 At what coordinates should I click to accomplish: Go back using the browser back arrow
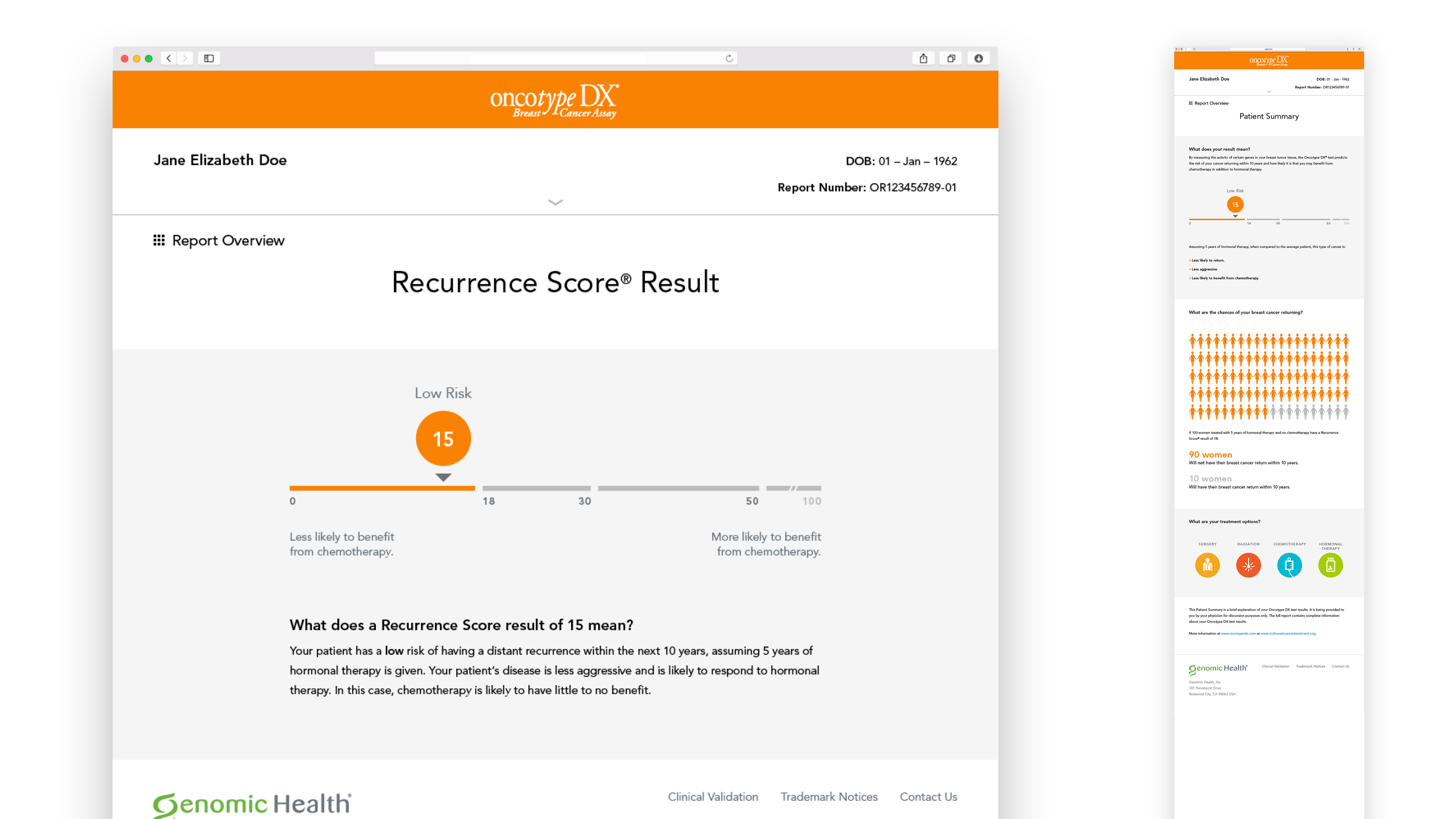pos(168,58)
